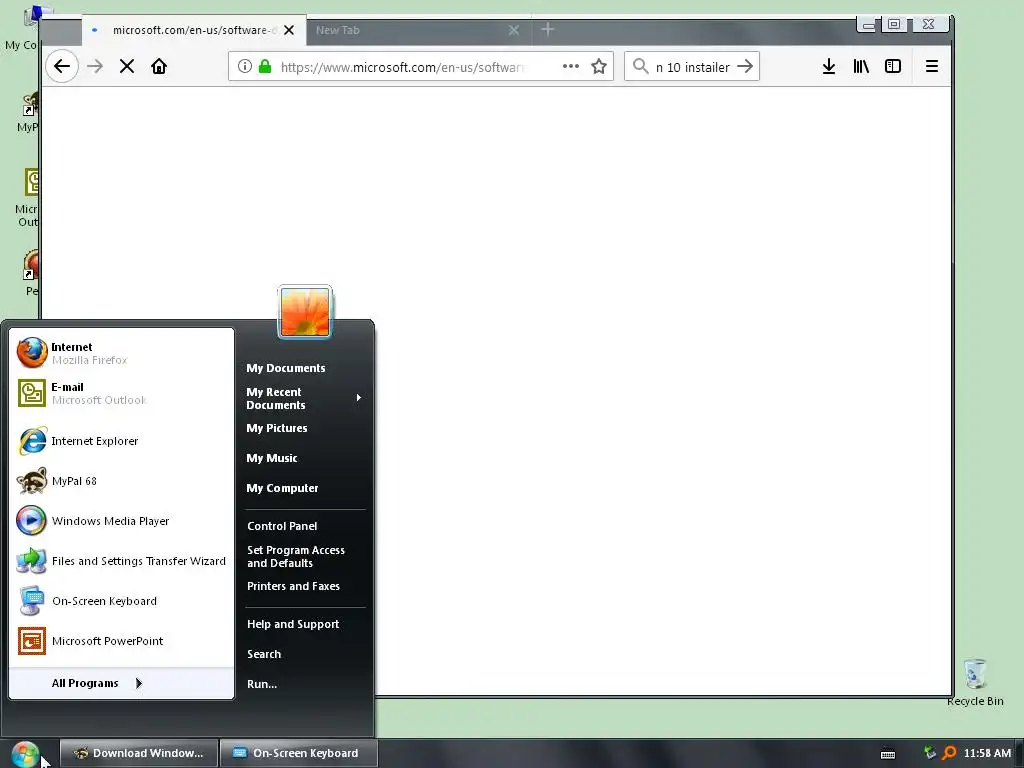Open E-mail Microsoft Outlook in Start menu
This screenshot has height=768, width=1024.
121,393
